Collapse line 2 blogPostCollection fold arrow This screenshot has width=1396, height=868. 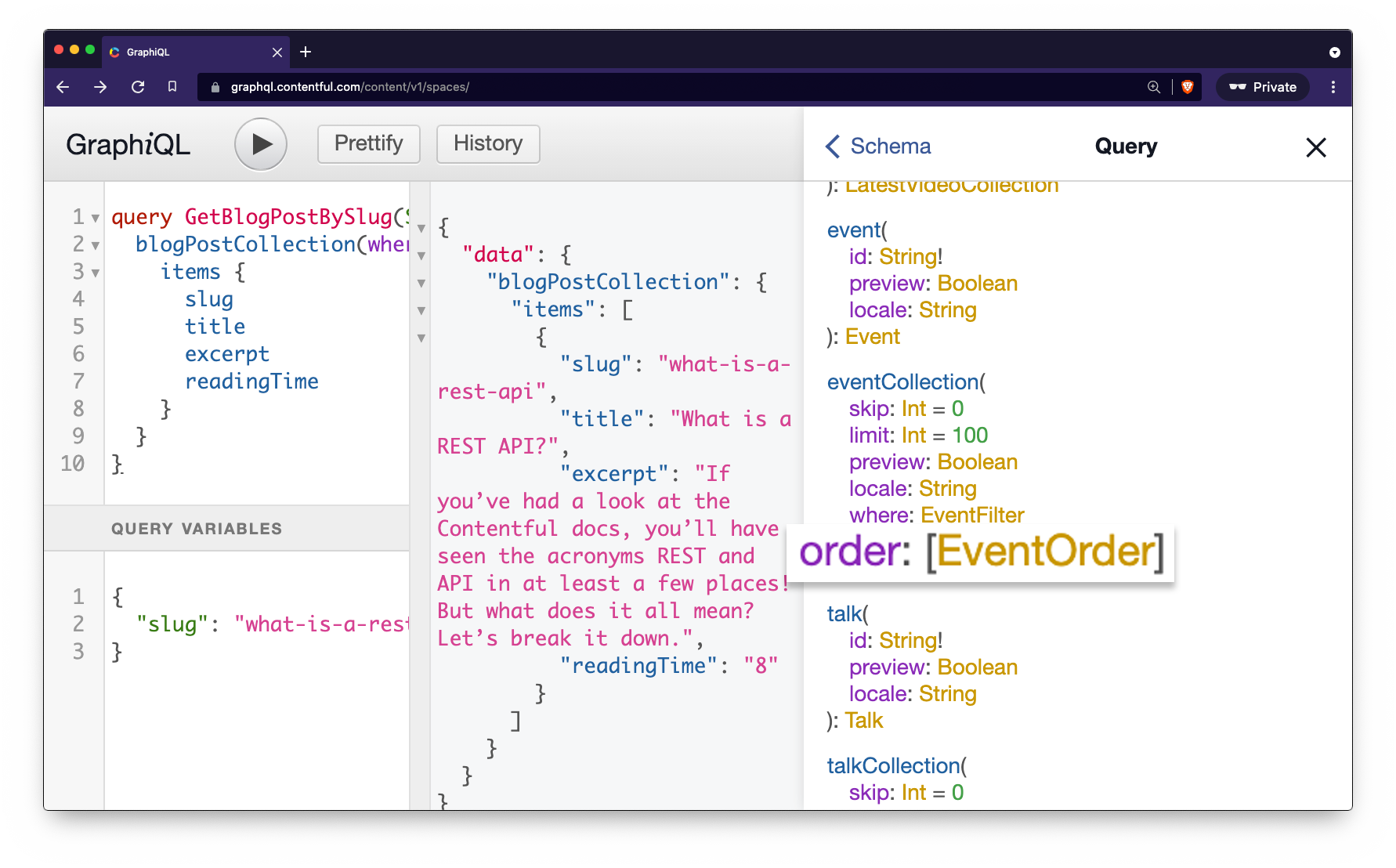(x=96, y=245)
